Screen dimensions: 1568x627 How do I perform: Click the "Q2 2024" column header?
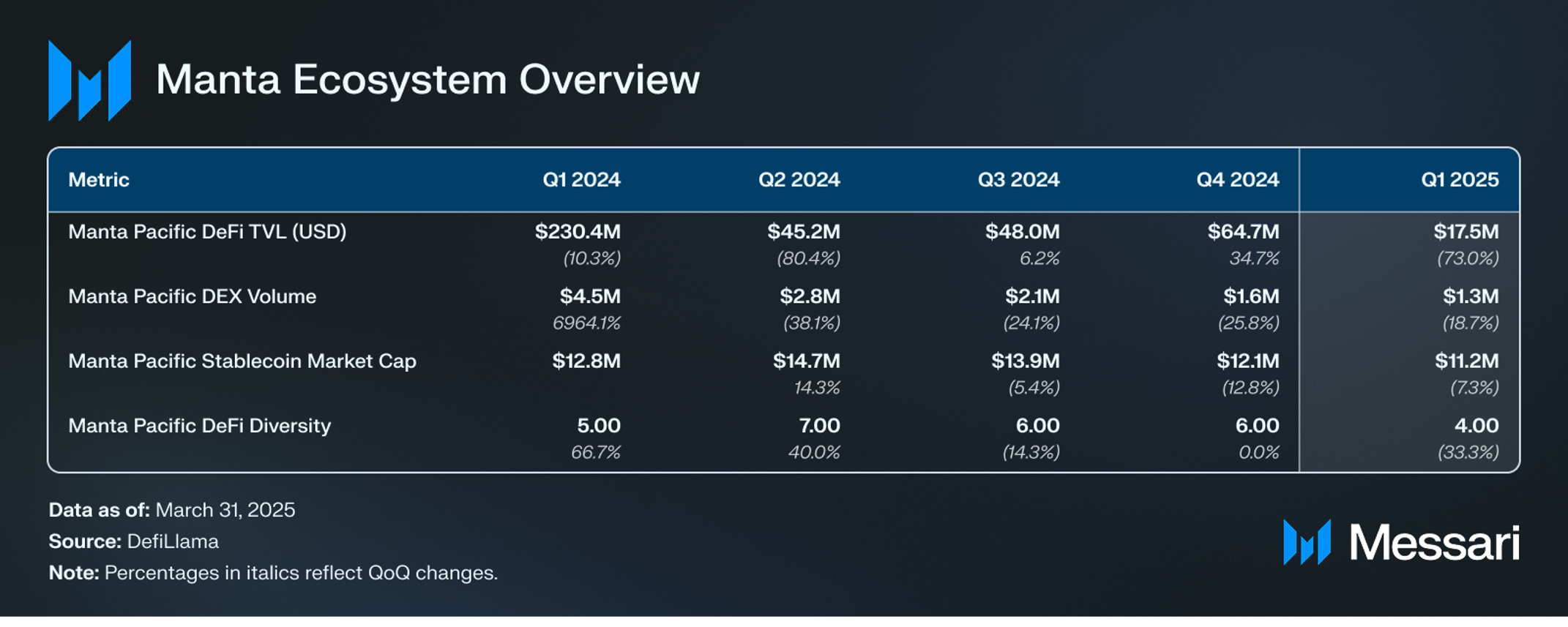pos(799,180)
